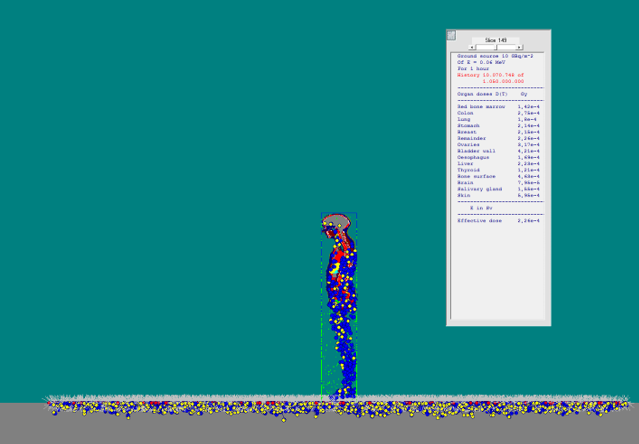Click the slice scrollbar left arrow
Image resolution: width=639 pixels, height=444 pixels.
pyautogui.click(x=473, y=47)
